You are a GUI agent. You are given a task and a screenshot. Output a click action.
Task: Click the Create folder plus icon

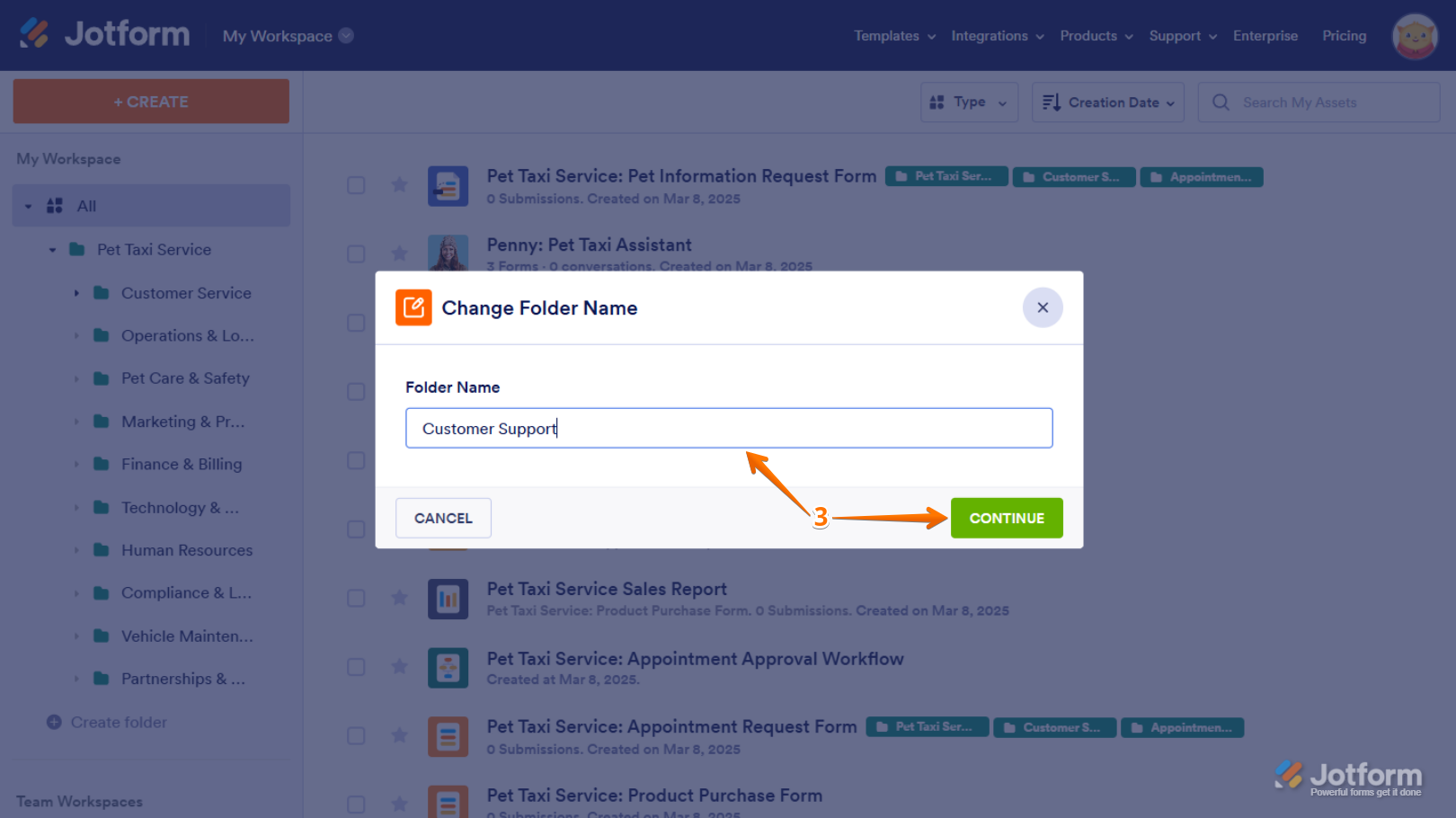54,723
